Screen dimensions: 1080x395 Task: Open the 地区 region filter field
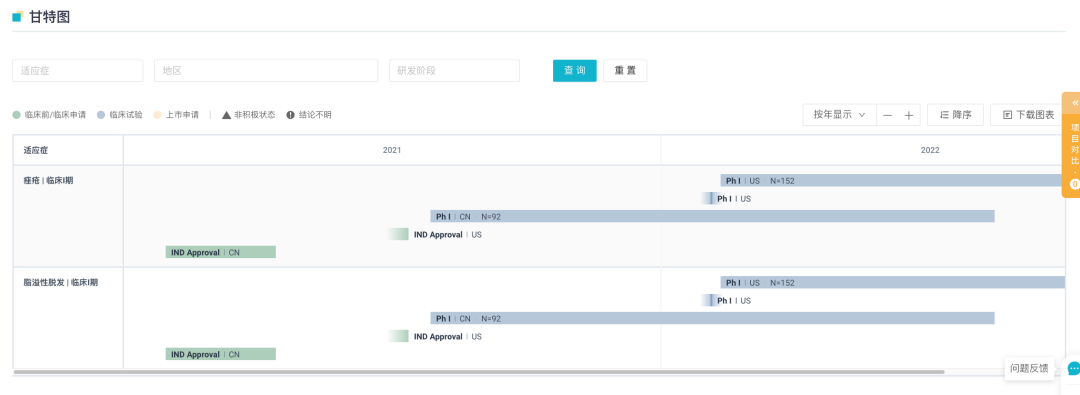coord(266,70)
